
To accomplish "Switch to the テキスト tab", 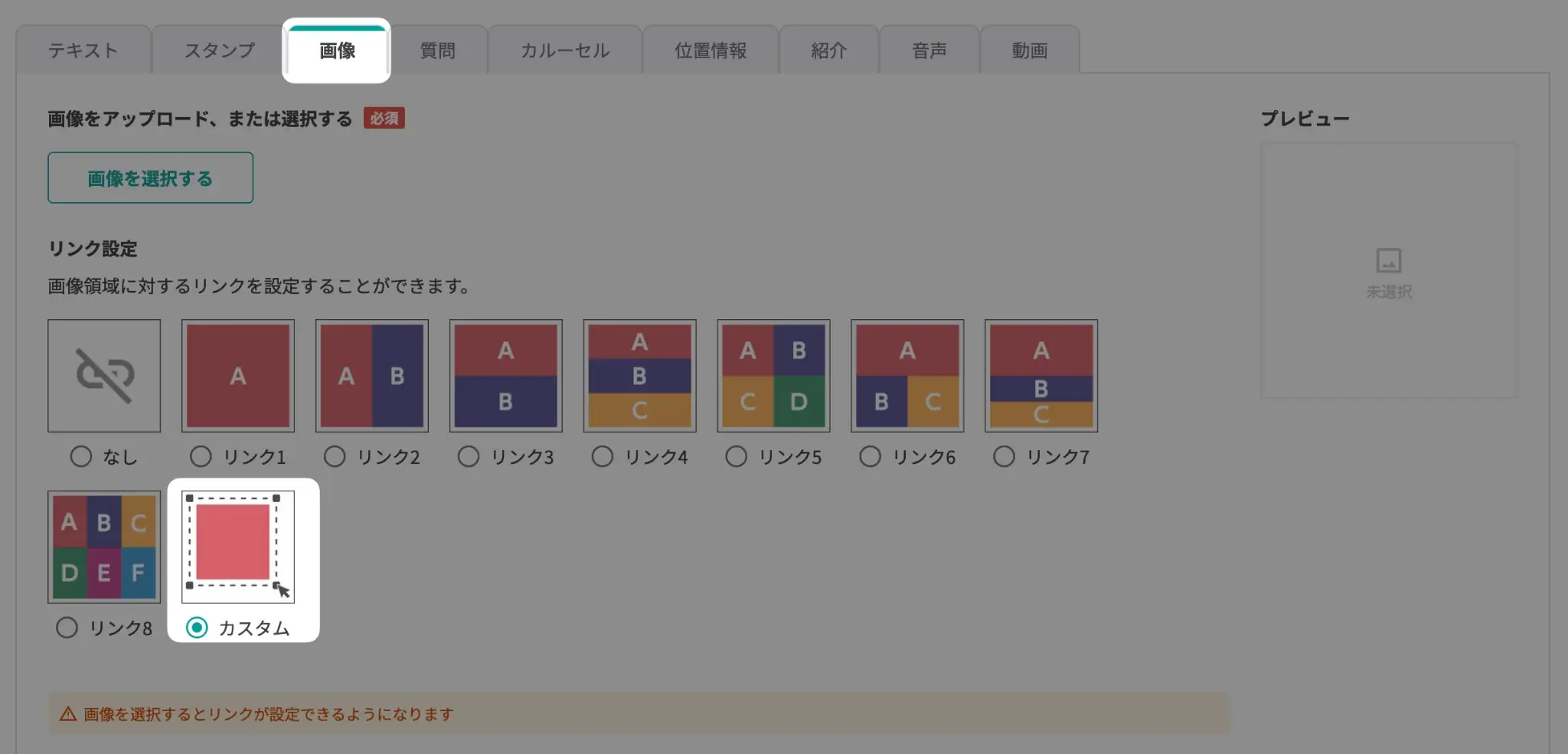I will (83, 51).
